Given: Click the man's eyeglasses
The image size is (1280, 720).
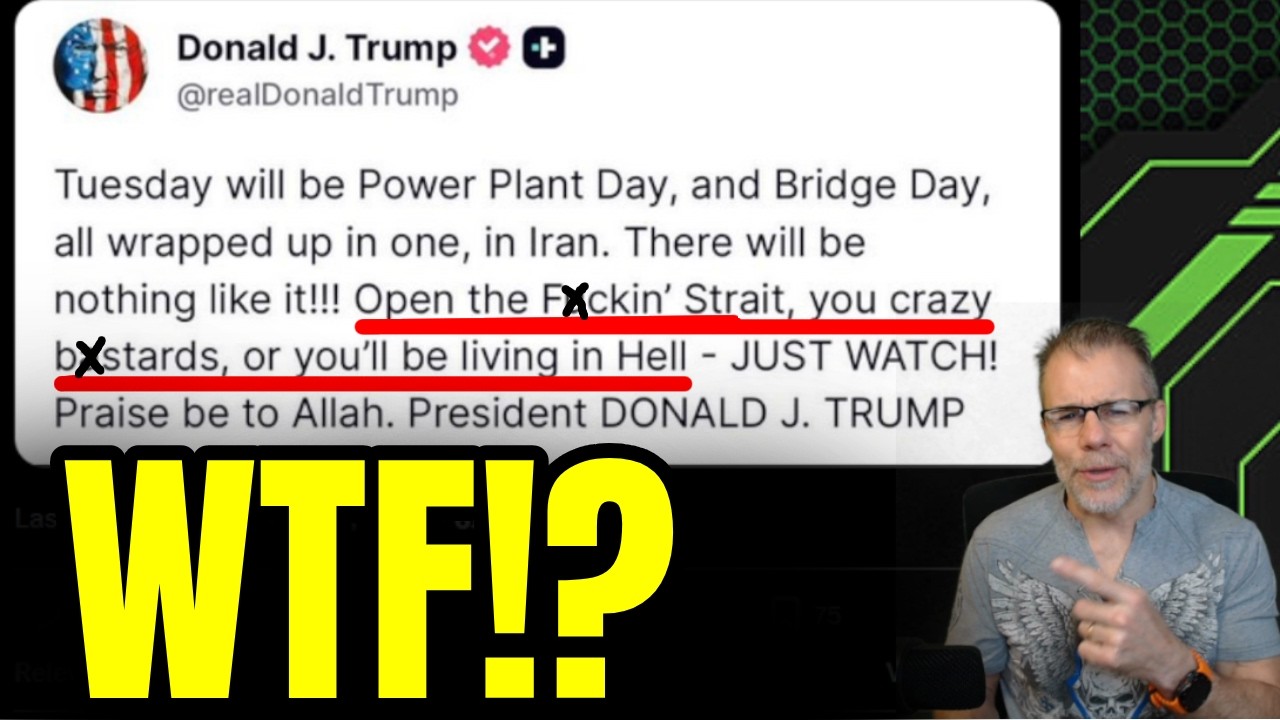Looking at the screenshot, I should (1098, 412).
